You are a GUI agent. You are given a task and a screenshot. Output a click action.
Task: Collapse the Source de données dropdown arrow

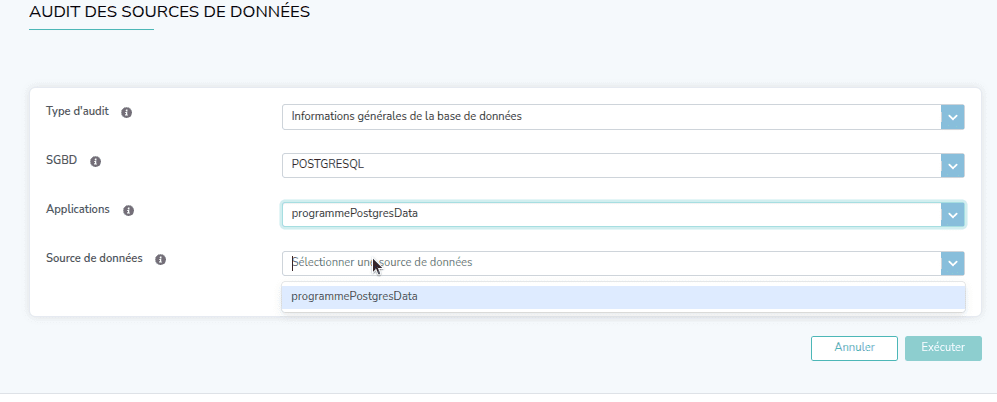pos(952,263)
